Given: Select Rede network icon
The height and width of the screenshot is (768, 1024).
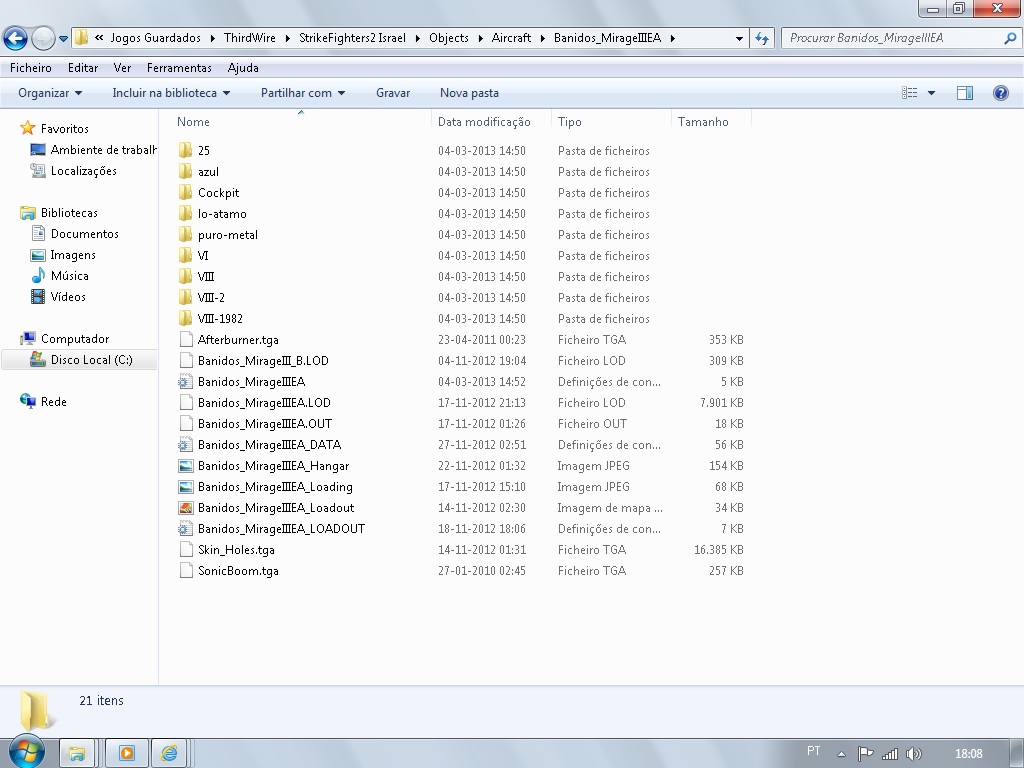Looking at the screenshot, I should click(x=28, y=401).
